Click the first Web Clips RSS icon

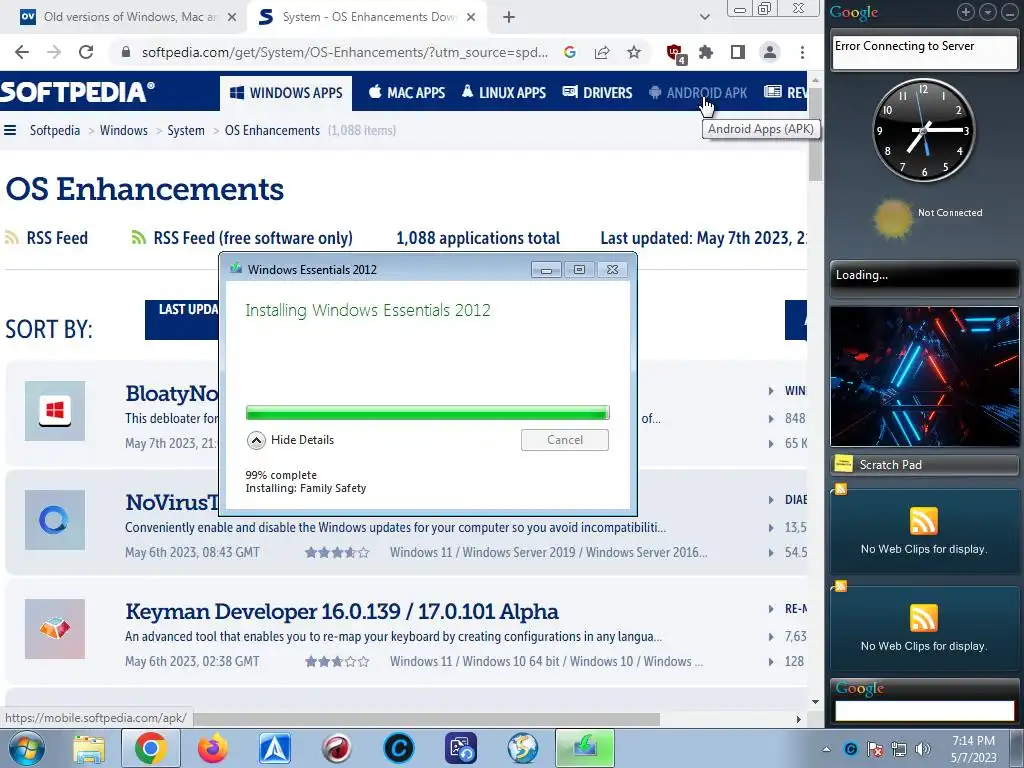pyautogui.click(x=923, y=520)
